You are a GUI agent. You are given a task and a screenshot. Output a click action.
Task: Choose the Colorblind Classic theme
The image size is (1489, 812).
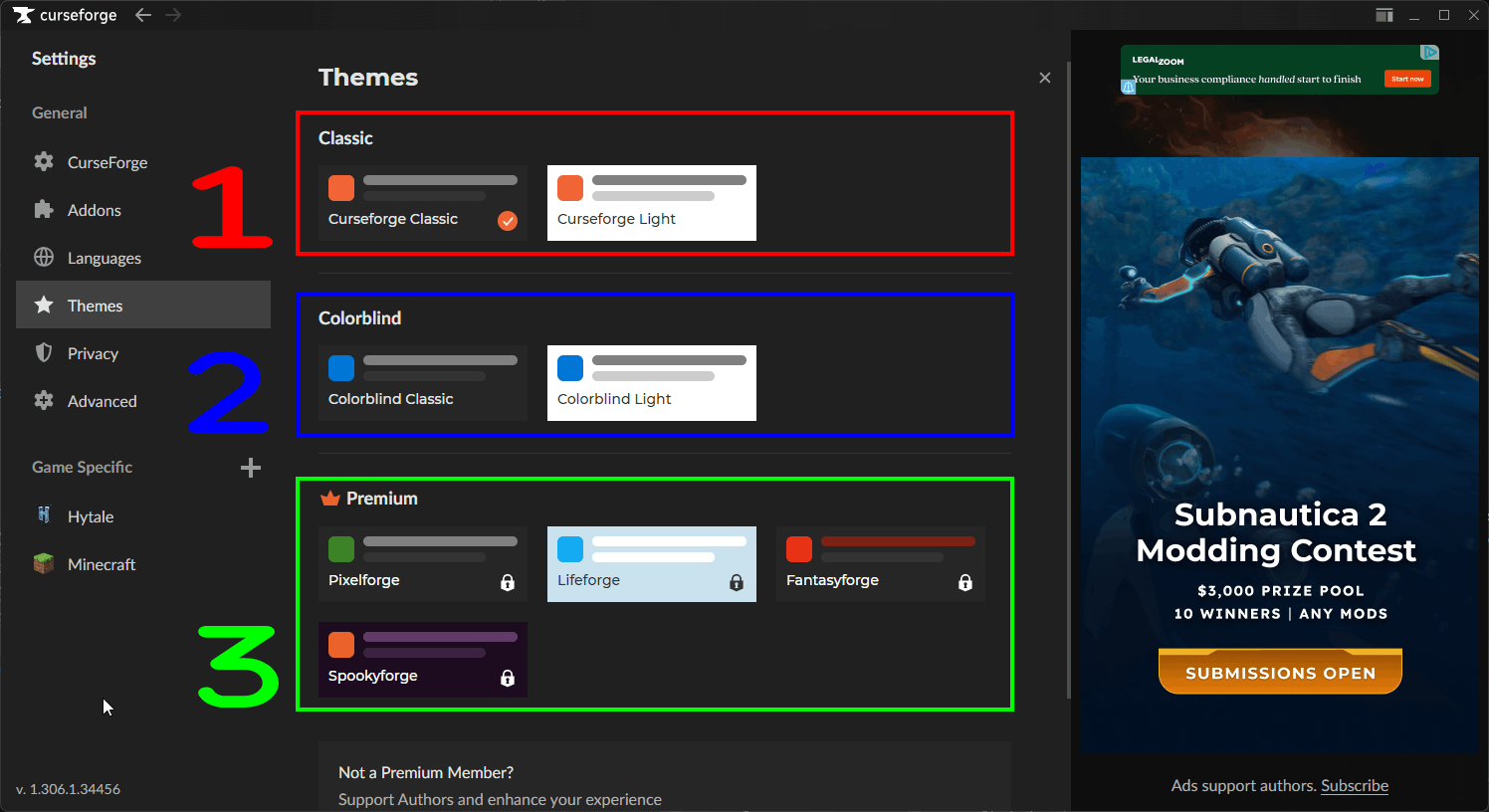pyautogui.click(x=423, y=383)
